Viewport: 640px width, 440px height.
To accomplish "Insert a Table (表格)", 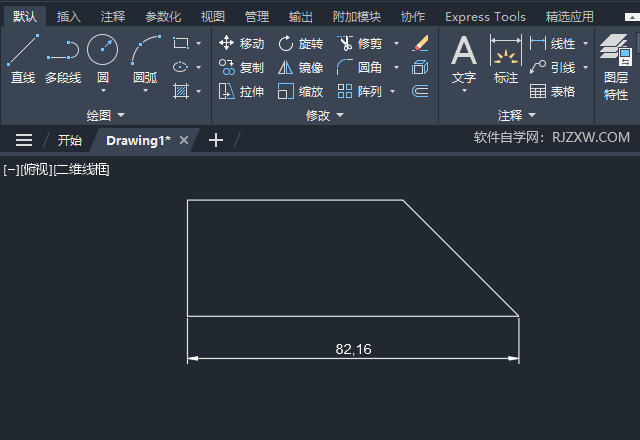I will (552, 91).
